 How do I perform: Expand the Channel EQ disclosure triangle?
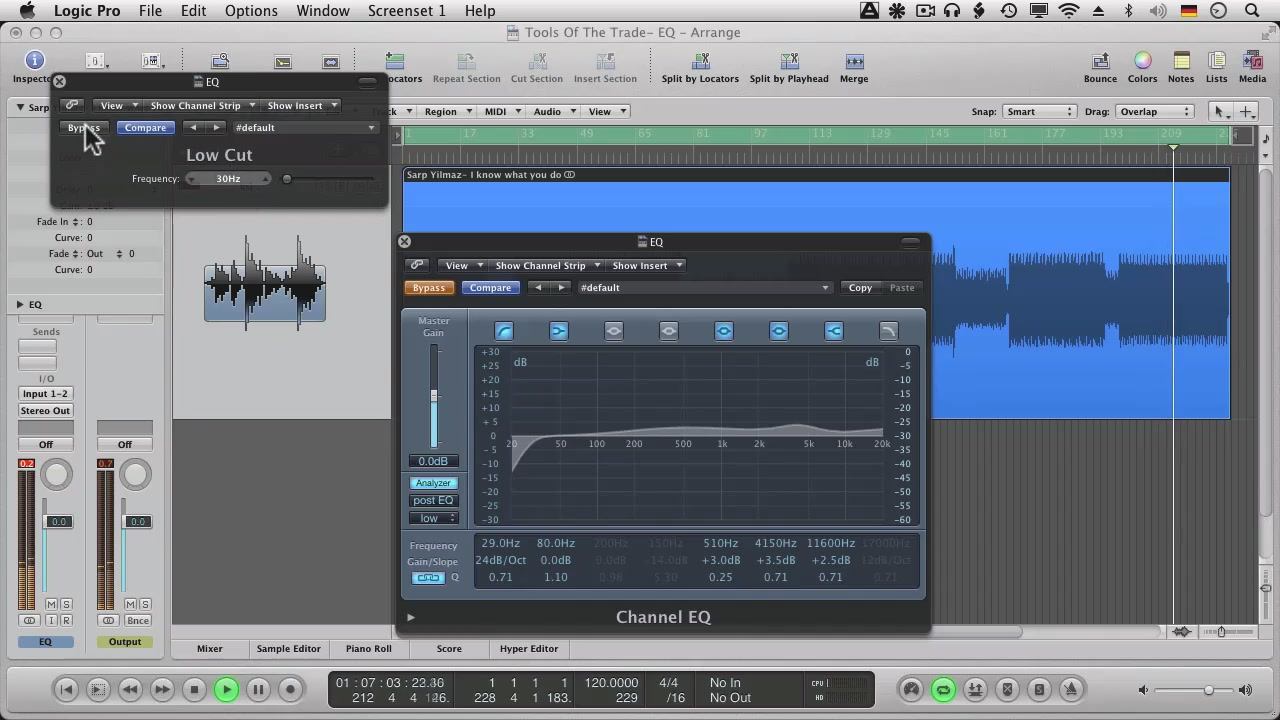pos(411,617)
